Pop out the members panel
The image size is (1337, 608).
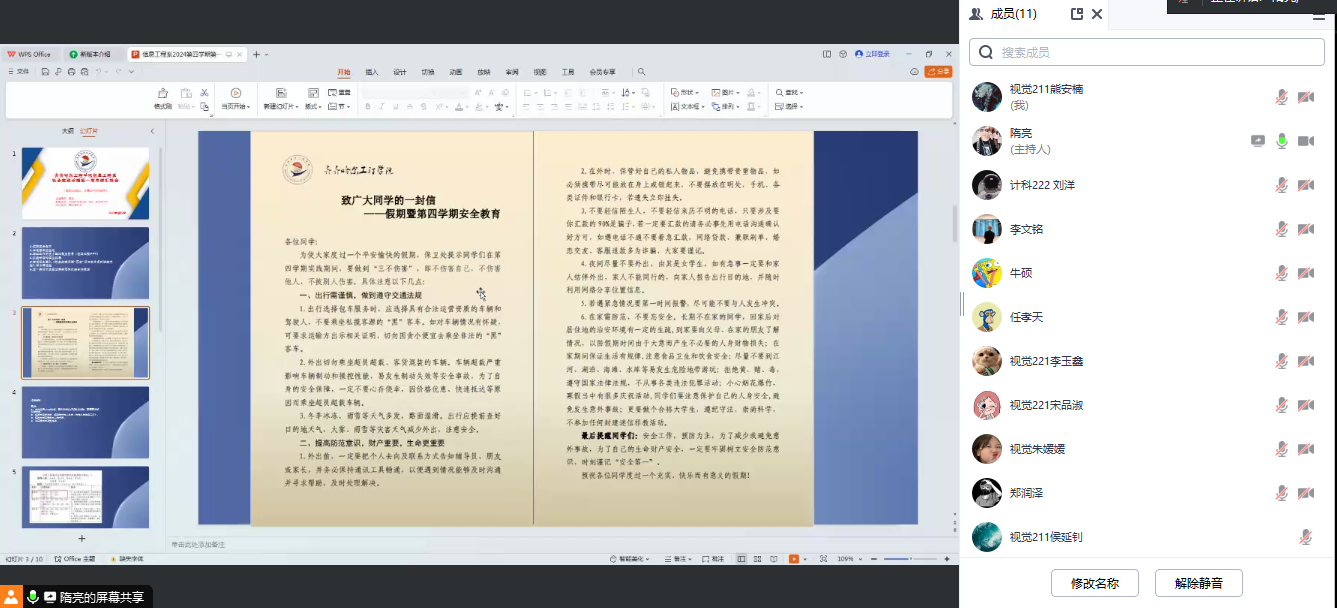tap(1077, 14)
